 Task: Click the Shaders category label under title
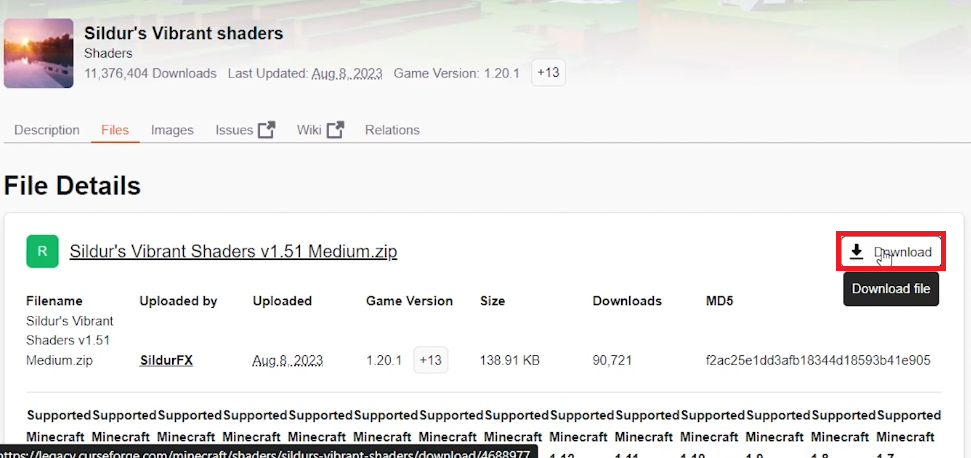coord(108,54)
